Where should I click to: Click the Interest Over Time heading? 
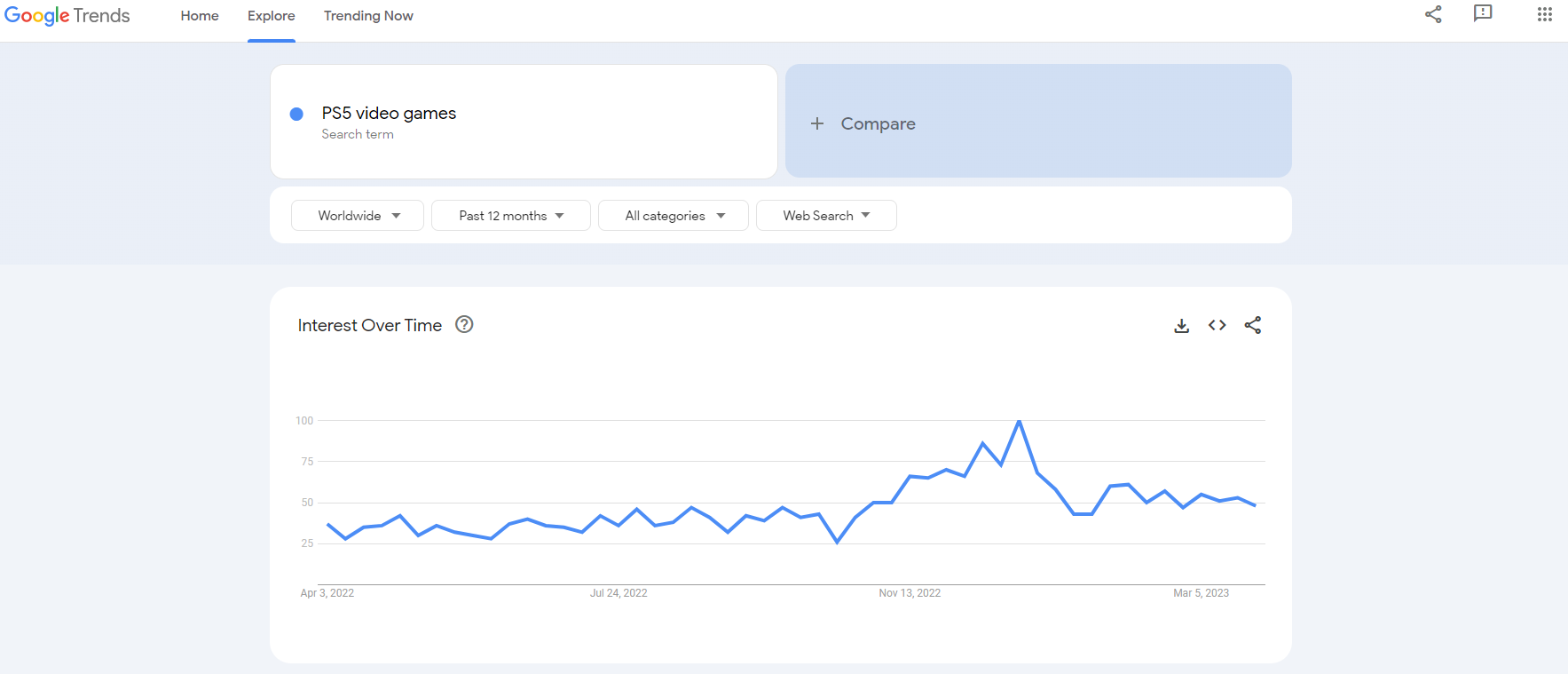coord(370,325)
